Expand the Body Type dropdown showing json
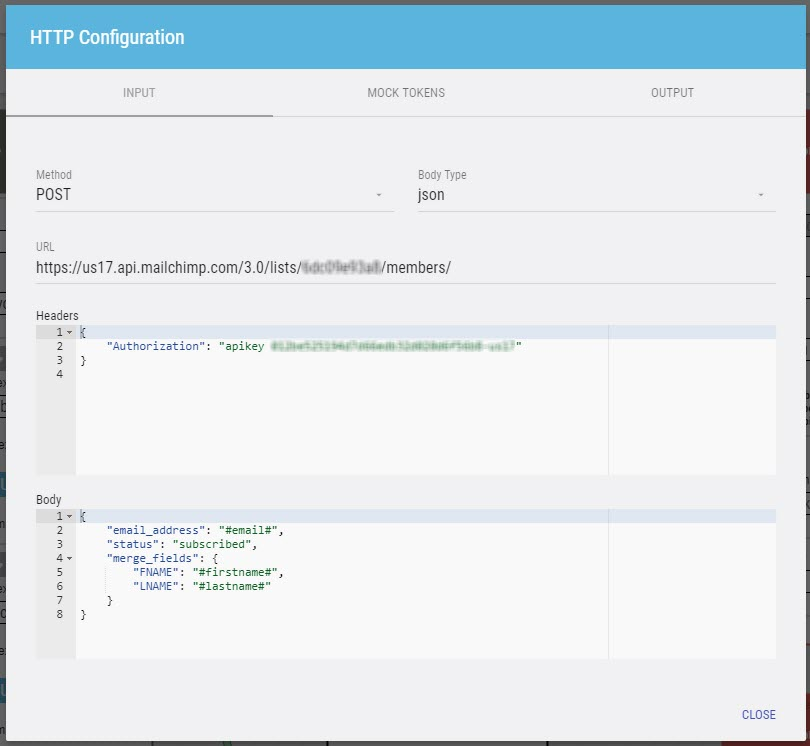 [x=595, y=195]
